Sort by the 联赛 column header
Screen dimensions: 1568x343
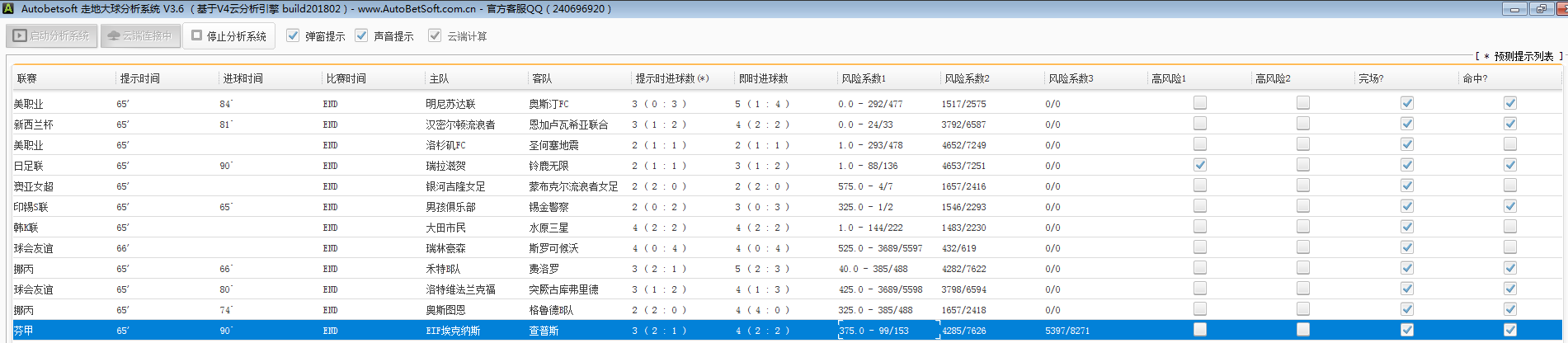point(27,78)
